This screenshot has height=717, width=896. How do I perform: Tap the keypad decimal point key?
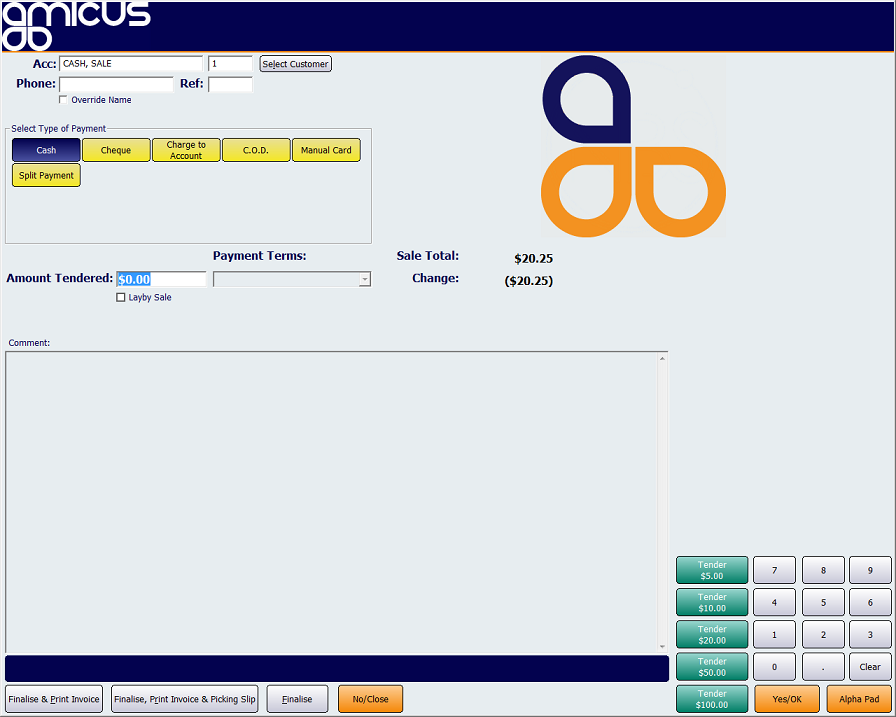823,667
